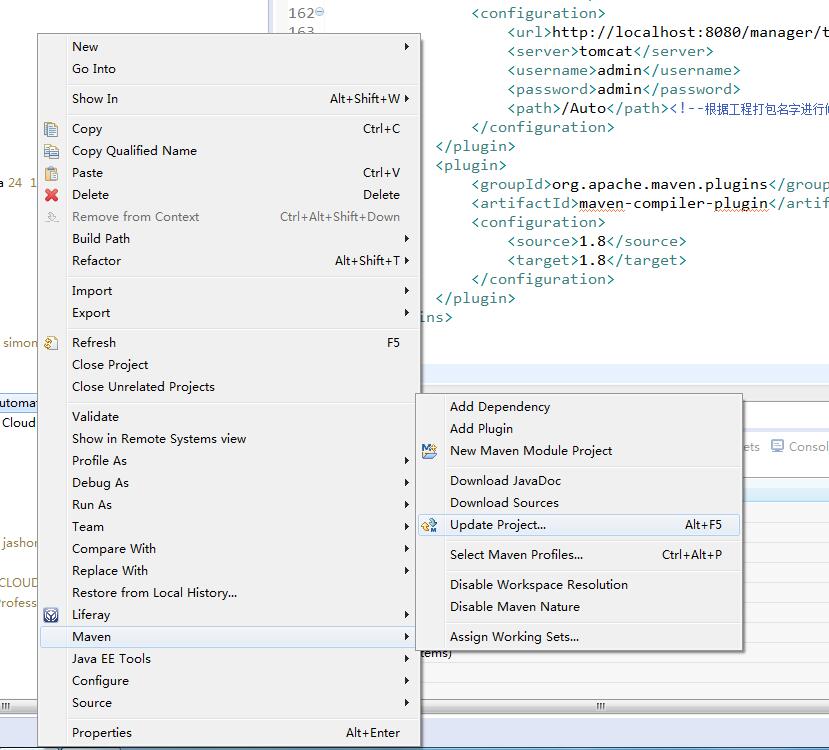
Task: Choose Assign Working Sets option
Action: click(x=579, y=637)
